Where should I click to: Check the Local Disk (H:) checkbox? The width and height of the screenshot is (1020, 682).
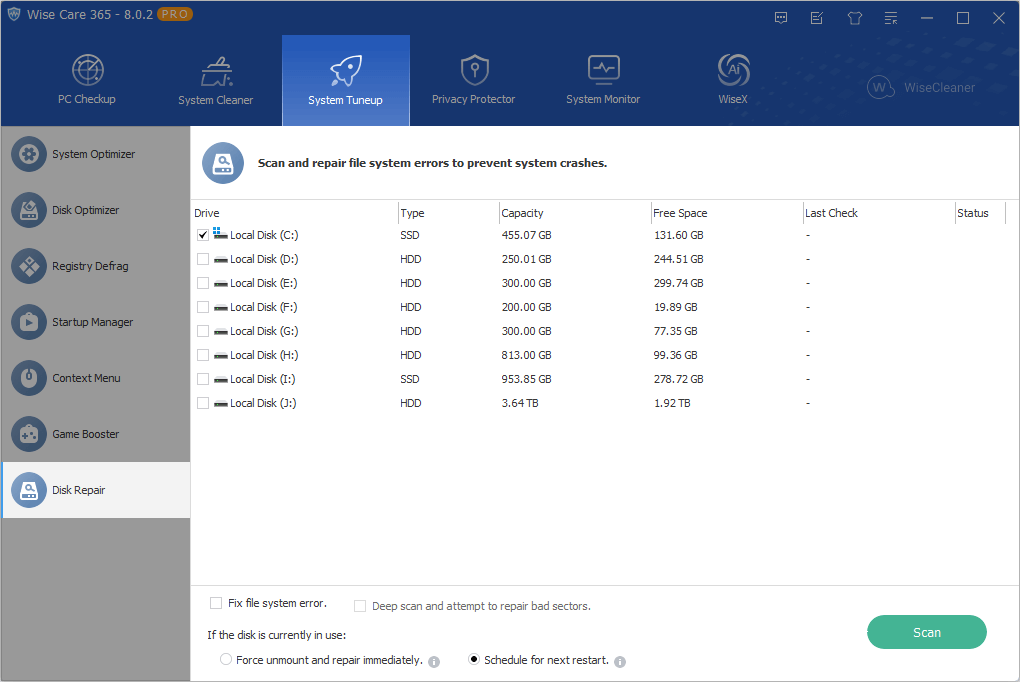click(x=203, y=355)
